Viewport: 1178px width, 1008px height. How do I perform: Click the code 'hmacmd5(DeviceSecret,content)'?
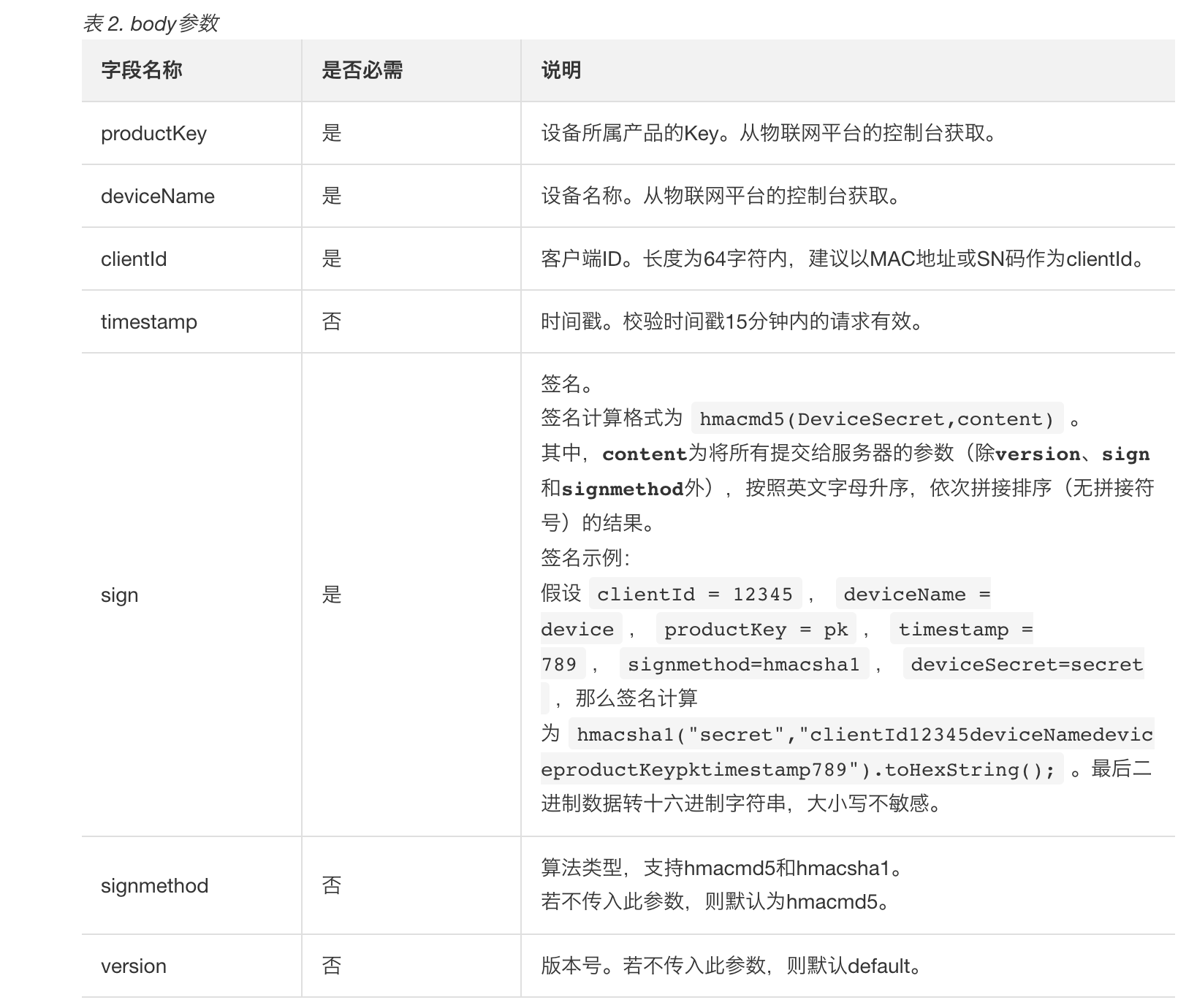click(x=877, y=419)
